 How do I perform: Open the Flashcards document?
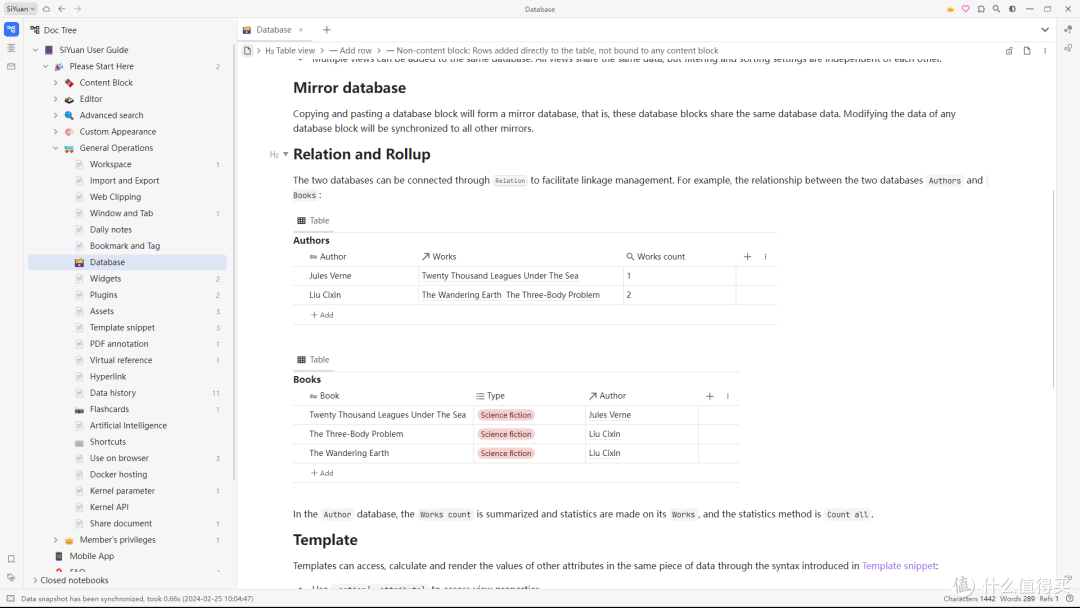(x=109, y=409)
